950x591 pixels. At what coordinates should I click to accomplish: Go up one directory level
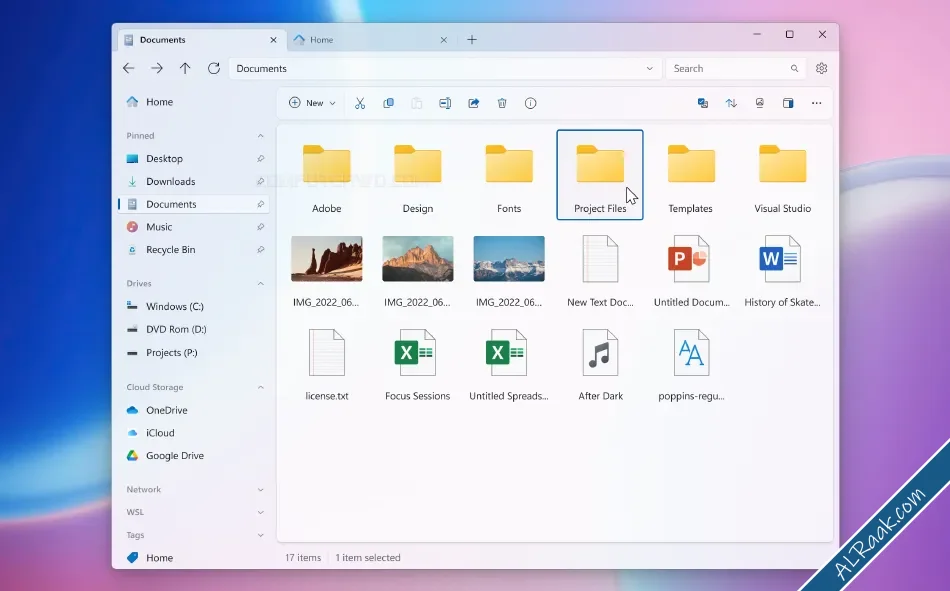[185, 68]
